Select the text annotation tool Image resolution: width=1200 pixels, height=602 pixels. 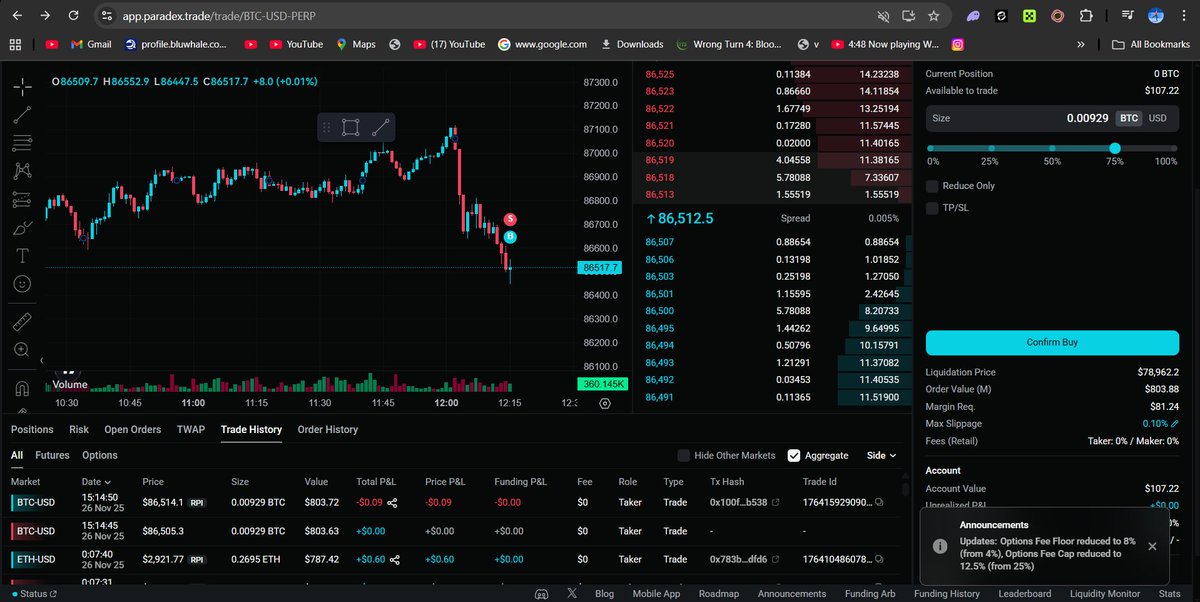(x=22, y=256)
